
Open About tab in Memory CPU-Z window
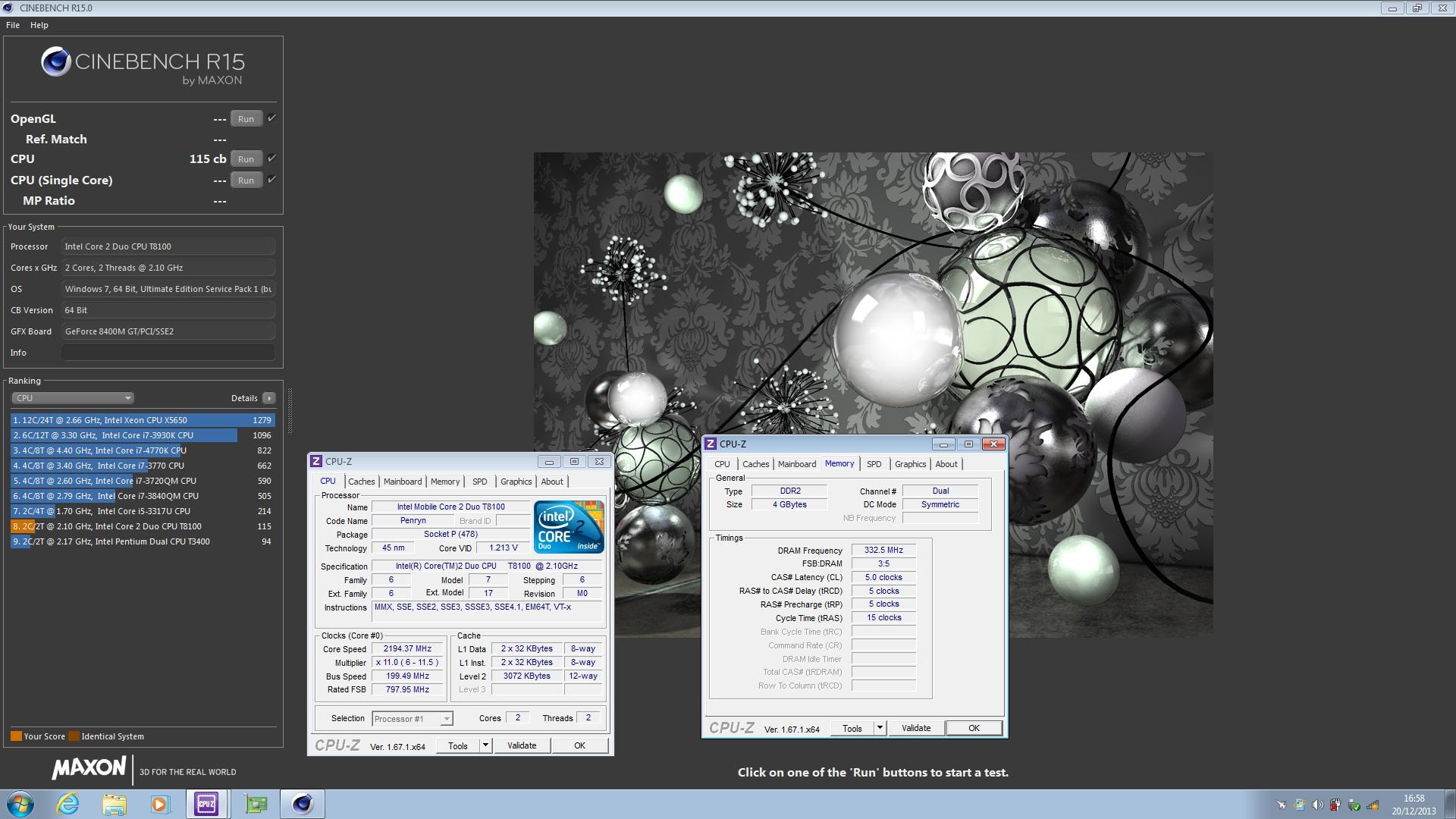[x=946, y=464]
